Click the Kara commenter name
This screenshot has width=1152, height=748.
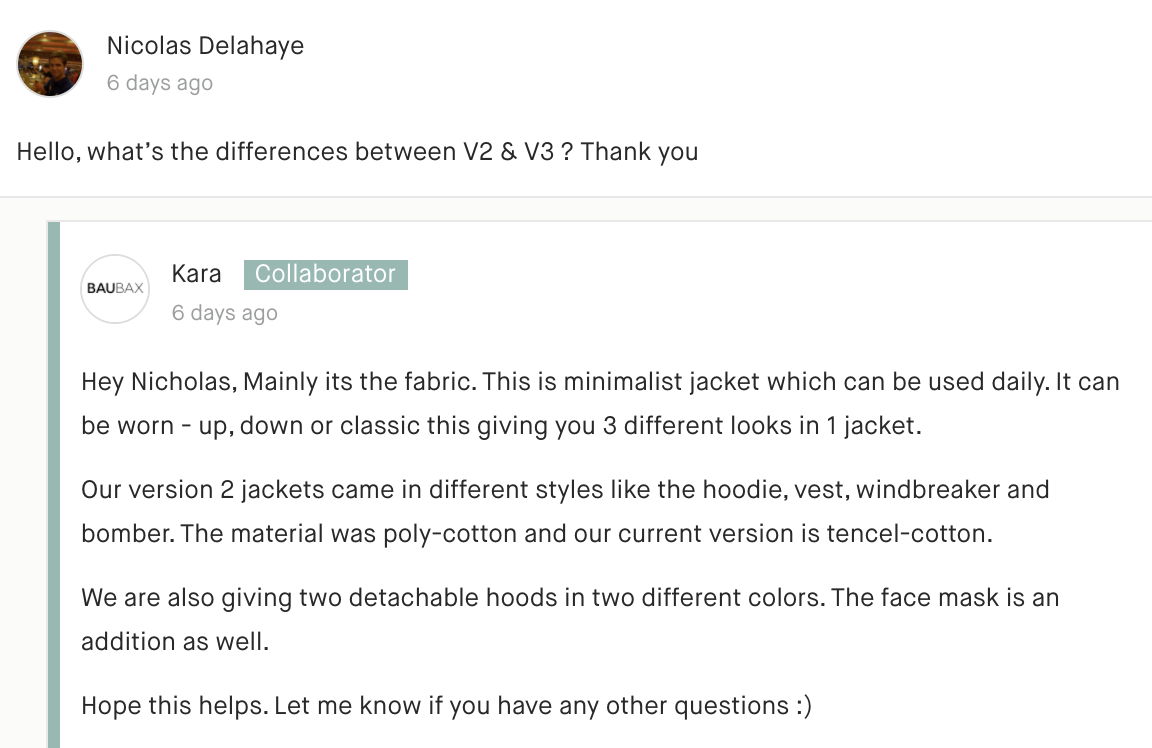pos(196,273)
